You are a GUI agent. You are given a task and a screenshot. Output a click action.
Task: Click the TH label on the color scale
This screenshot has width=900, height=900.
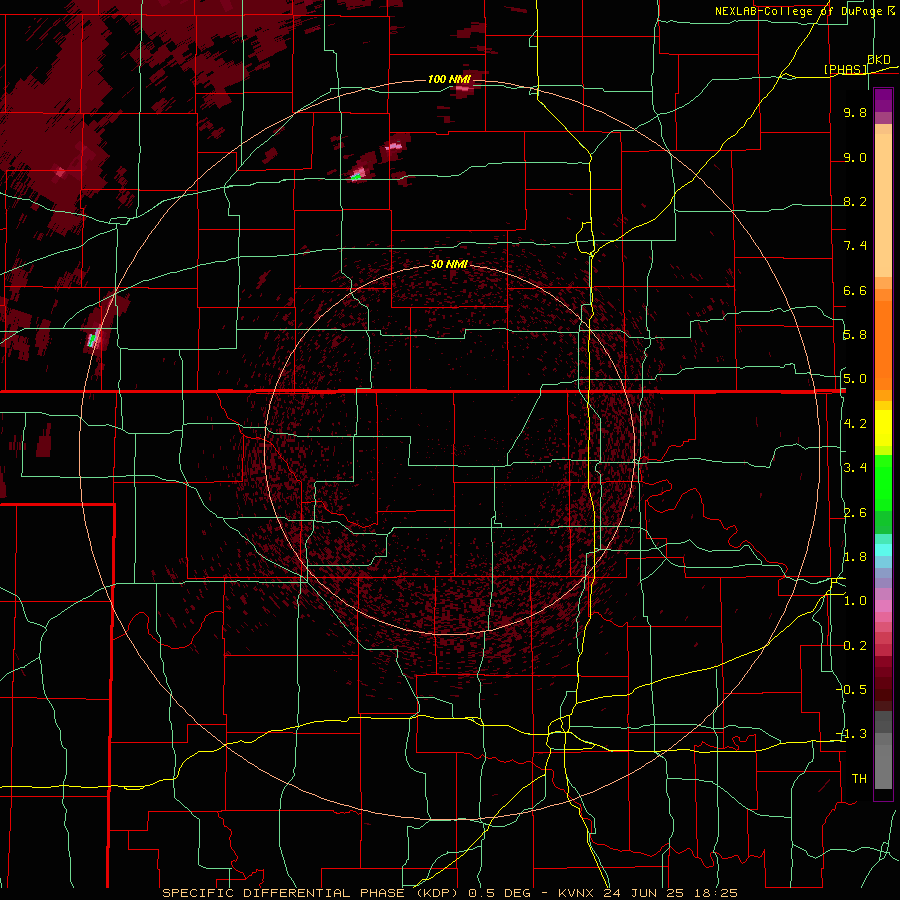pos(859,779)
